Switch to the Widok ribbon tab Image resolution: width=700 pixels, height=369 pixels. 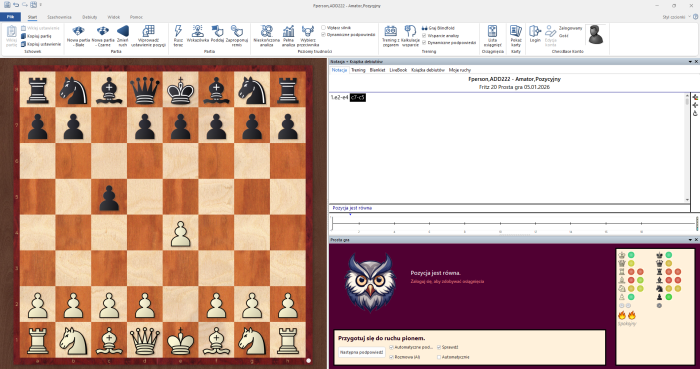click(x=113, y=17)
